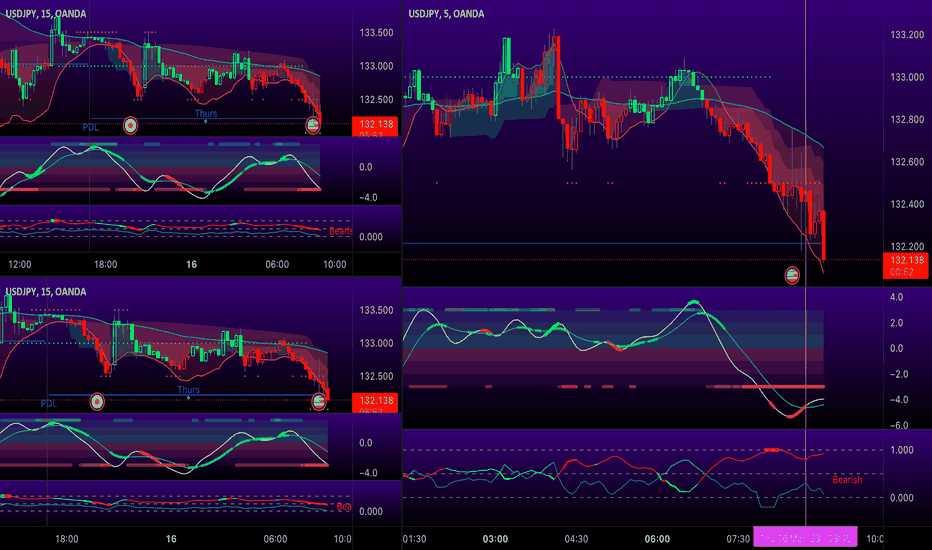Click 10:00 on the top-left chart time axis
Screen dimensions: 932x550
point(334,265)
